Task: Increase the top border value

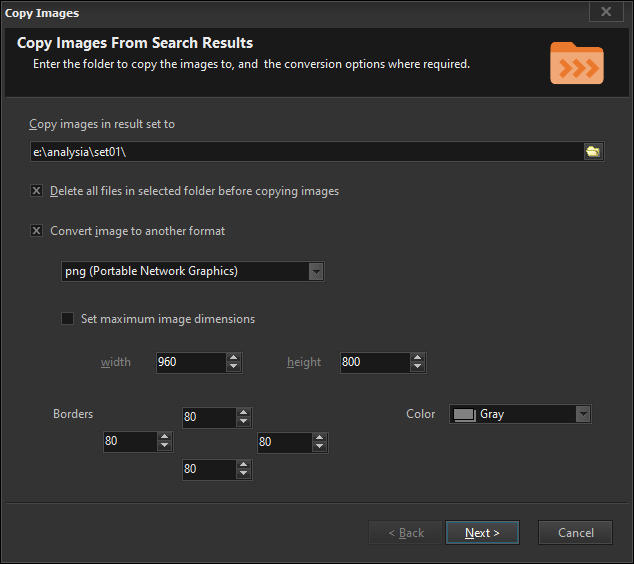Action: click(x=243, y=412)
